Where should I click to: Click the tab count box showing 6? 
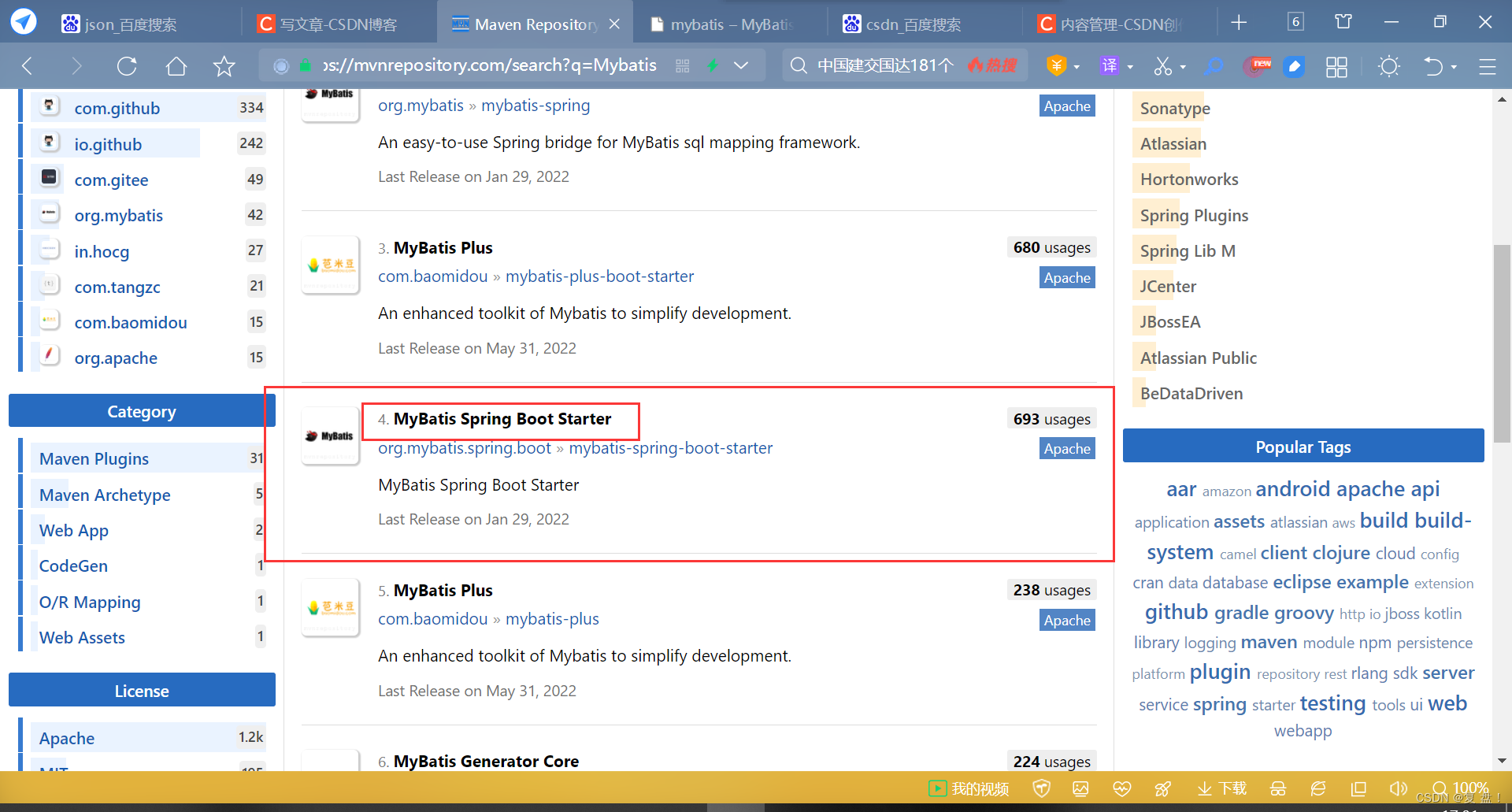point(1295,21)
